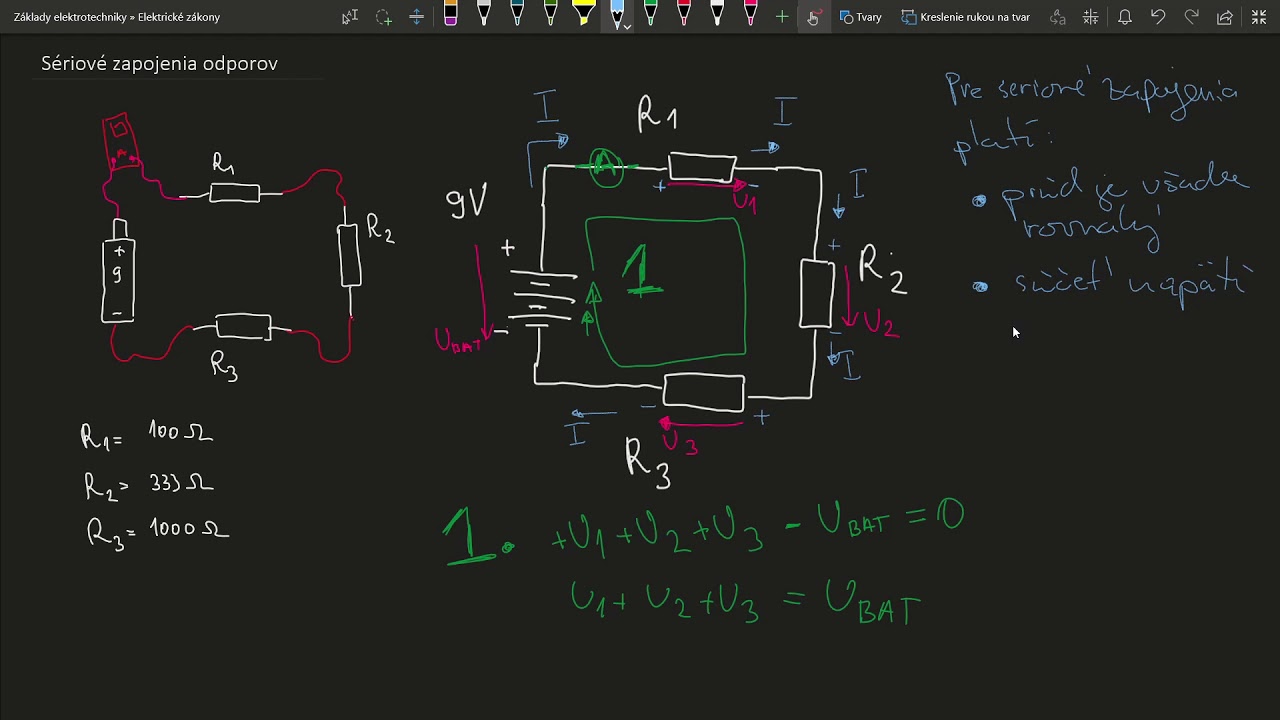Select the light blue pencil
Image resolution: width=1280 pixels, height=720 pixels.
pos(617,13)
